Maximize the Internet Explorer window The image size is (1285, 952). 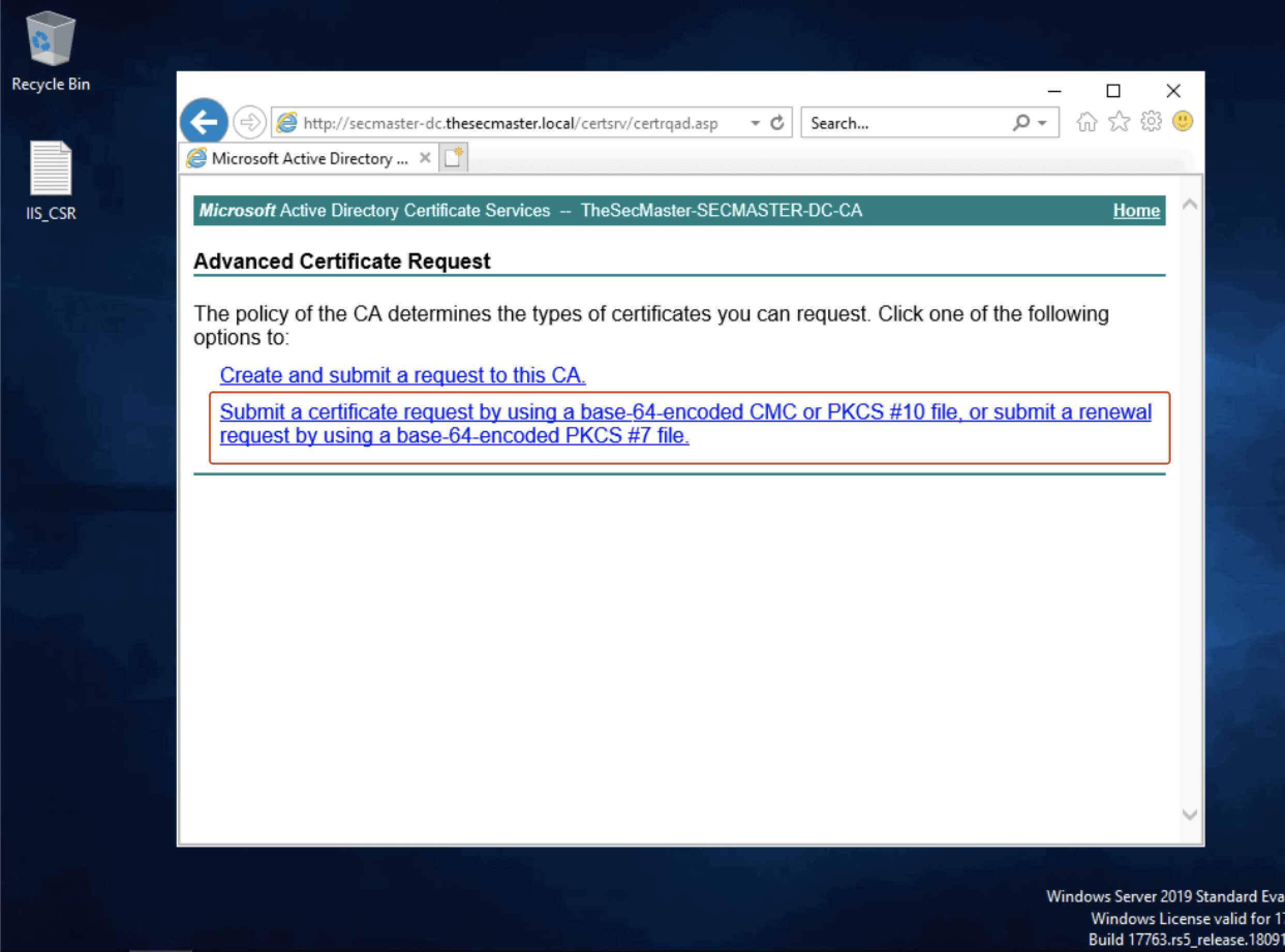pos(1113,91)
